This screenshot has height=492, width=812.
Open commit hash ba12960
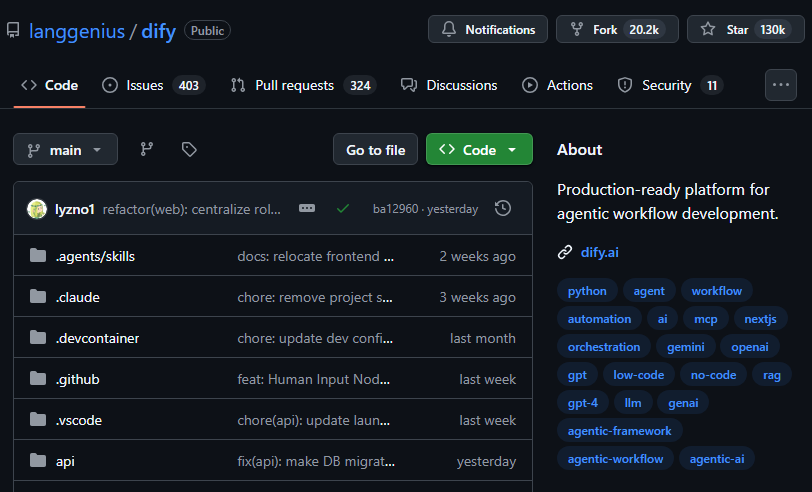pyautogui.click(x=396, y=209)
